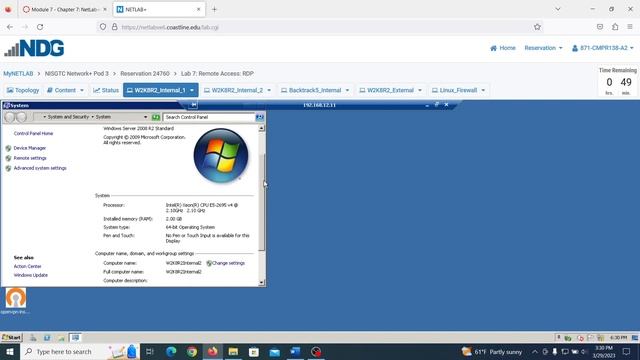
Task: Click Explorer folder icon on remote taskbar
Action: pyautogui.click(x=61, y=338)
